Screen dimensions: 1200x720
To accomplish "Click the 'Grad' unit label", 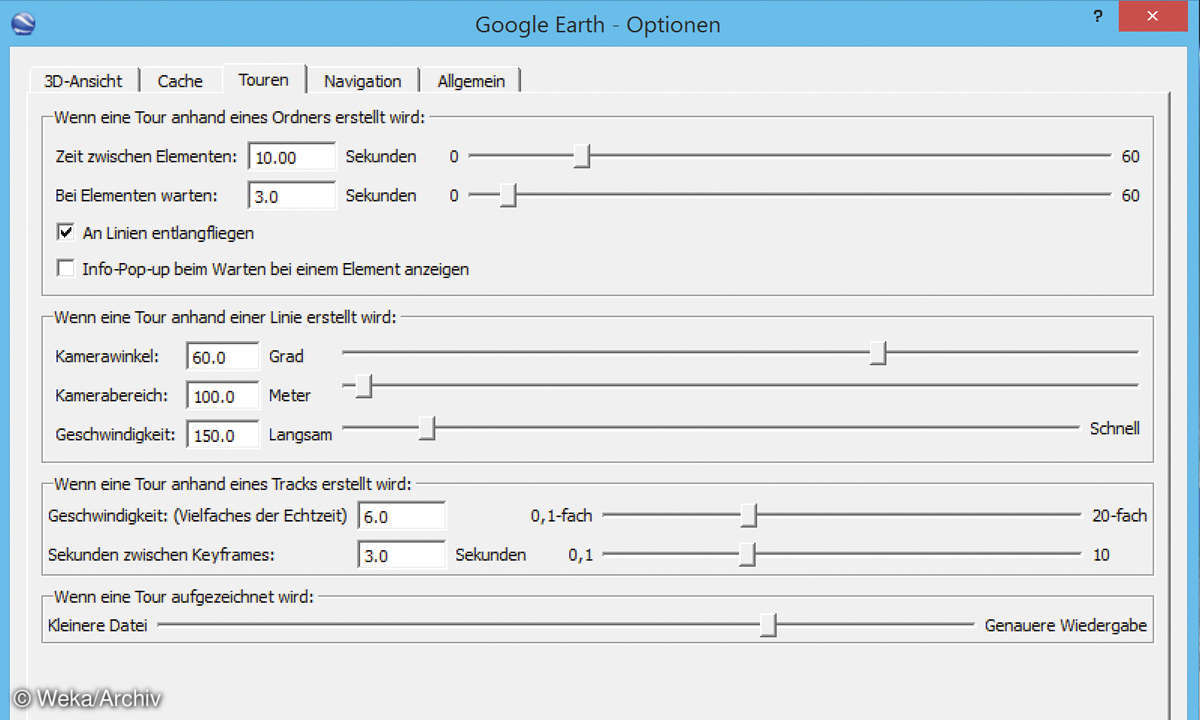I will [x=286, y=356].
